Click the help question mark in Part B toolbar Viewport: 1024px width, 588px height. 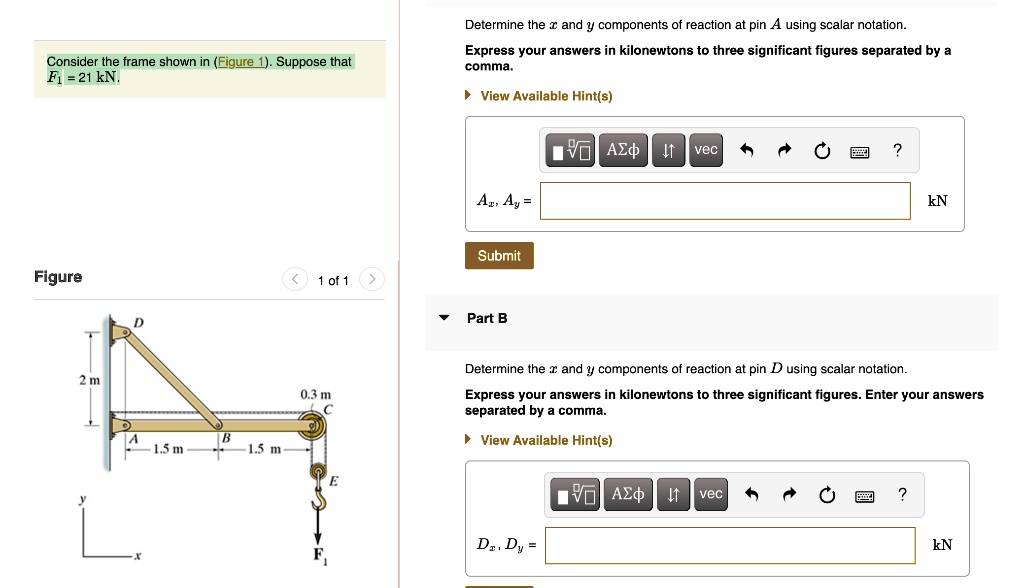click(x=901, y=494)
